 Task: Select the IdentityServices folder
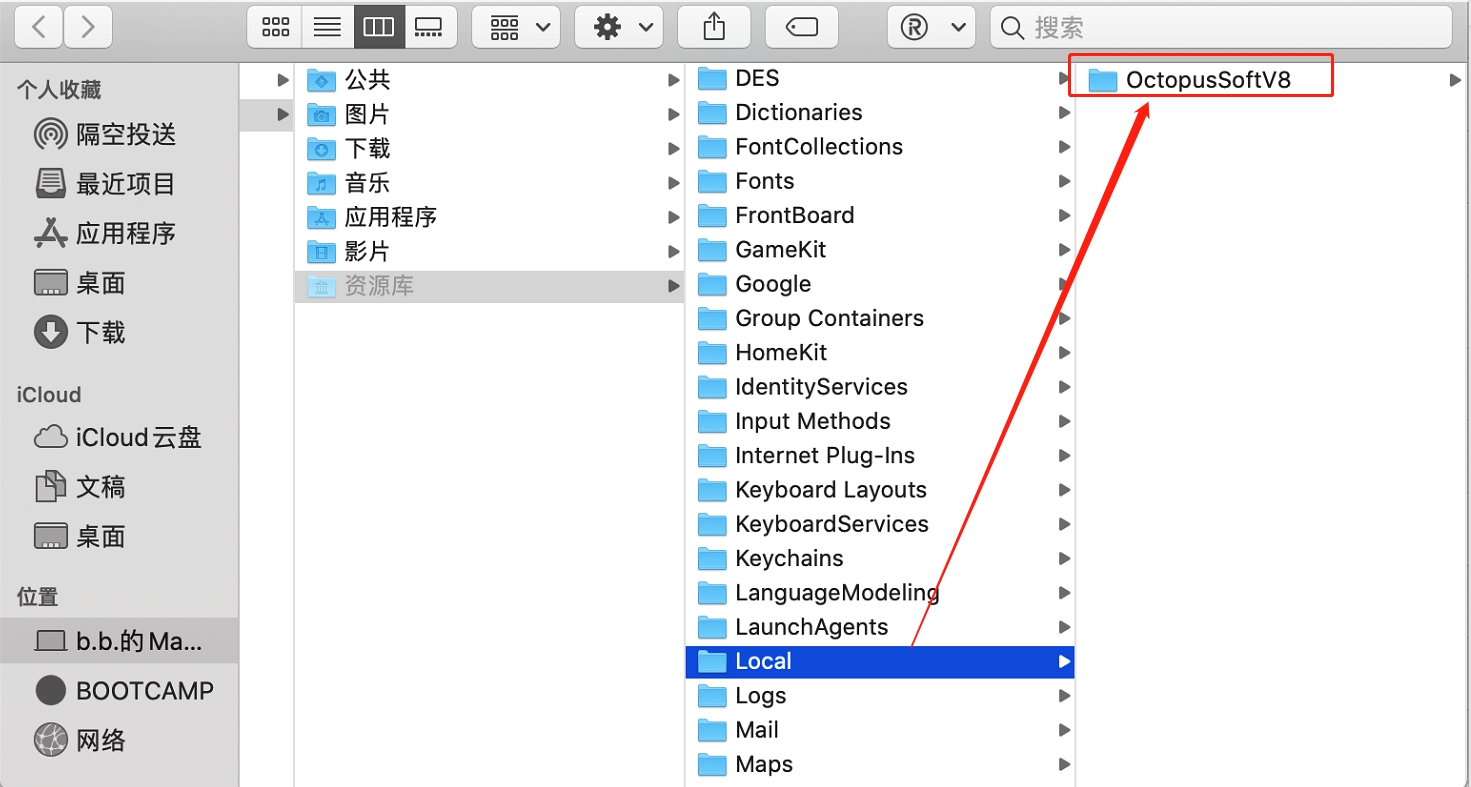click(880, 387)
